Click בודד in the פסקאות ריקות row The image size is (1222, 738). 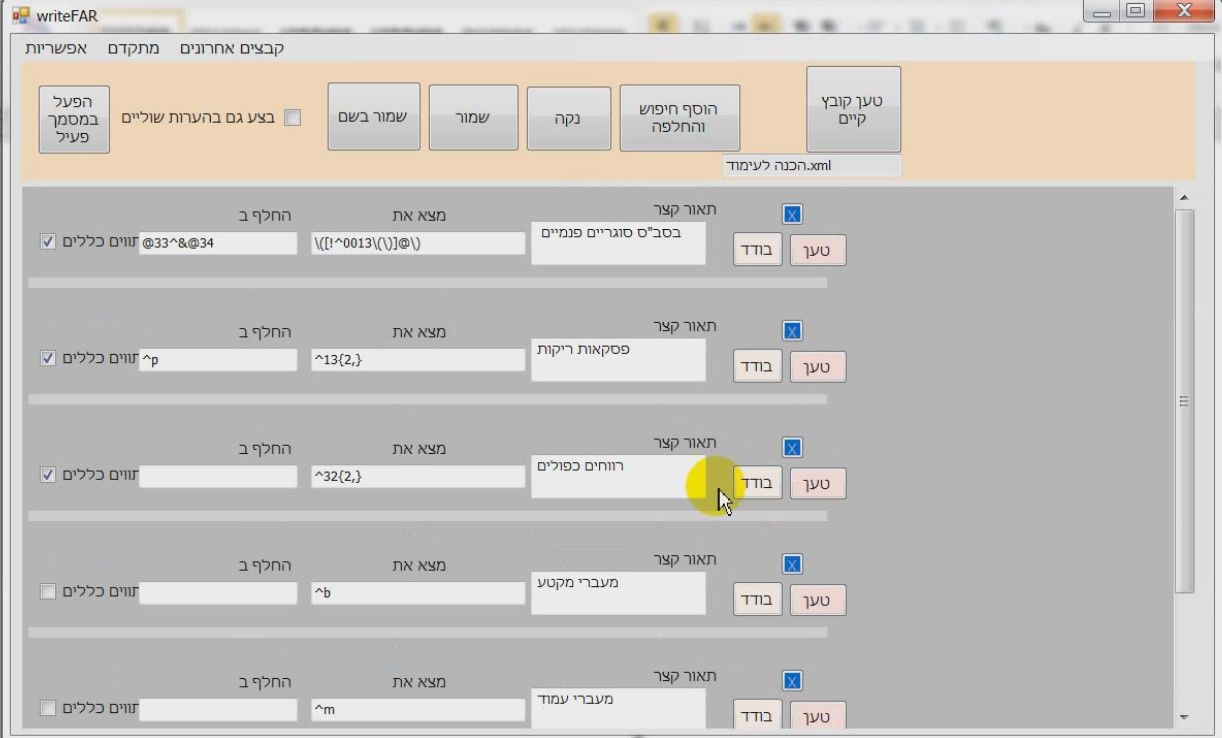pos(758,367)
